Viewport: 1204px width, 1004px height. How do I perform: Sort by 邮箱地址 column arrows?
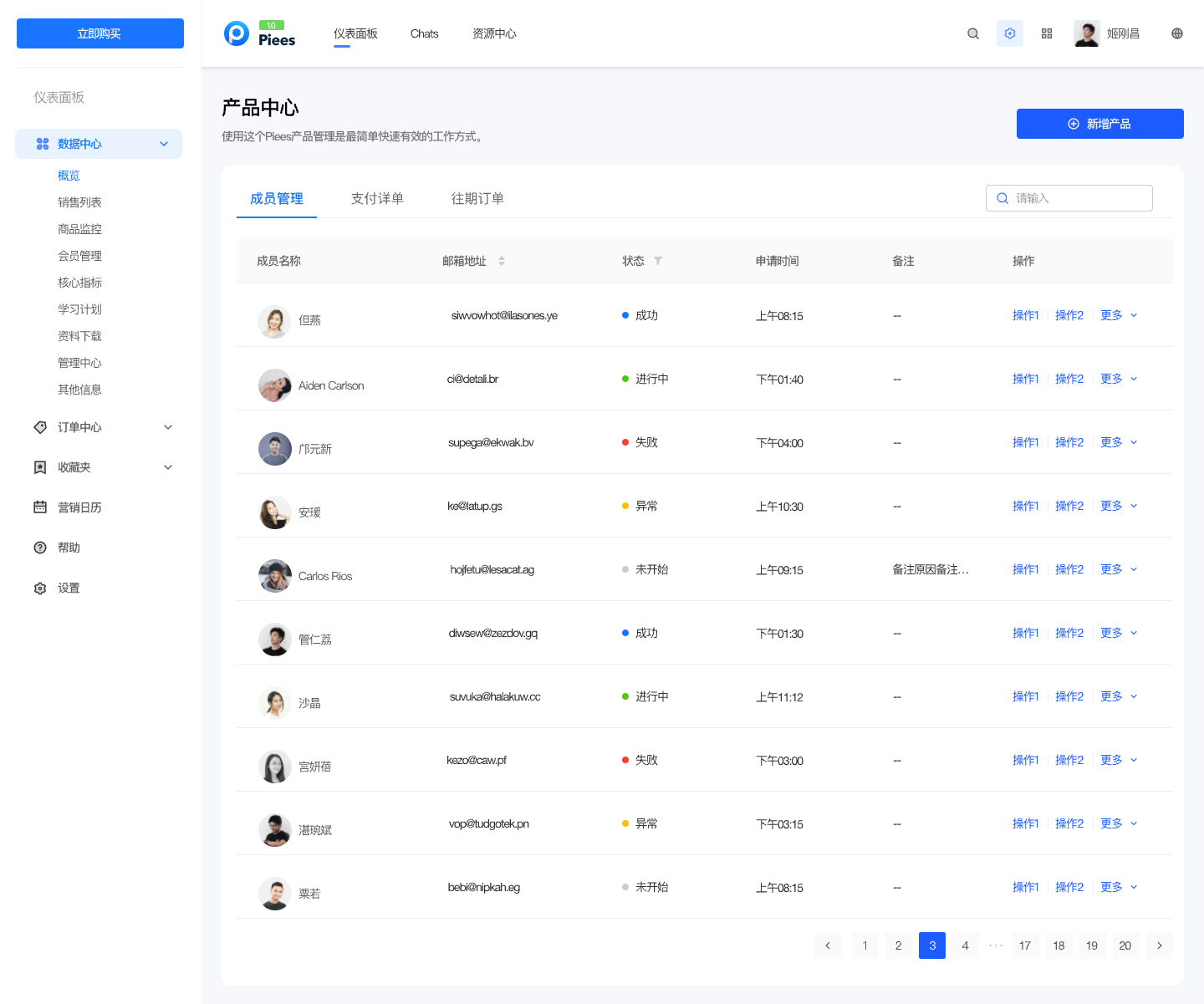502,261
